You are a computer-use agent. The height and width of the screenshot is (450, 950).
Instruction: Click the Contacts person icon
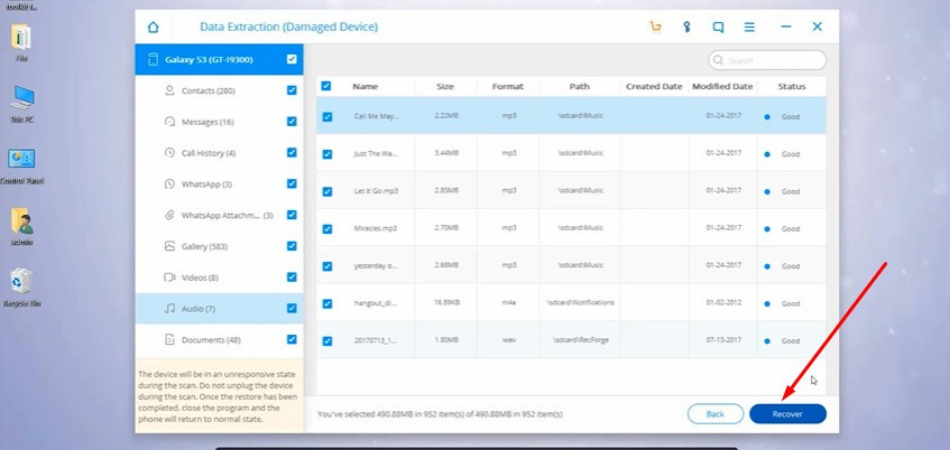[x=170, y=90]
